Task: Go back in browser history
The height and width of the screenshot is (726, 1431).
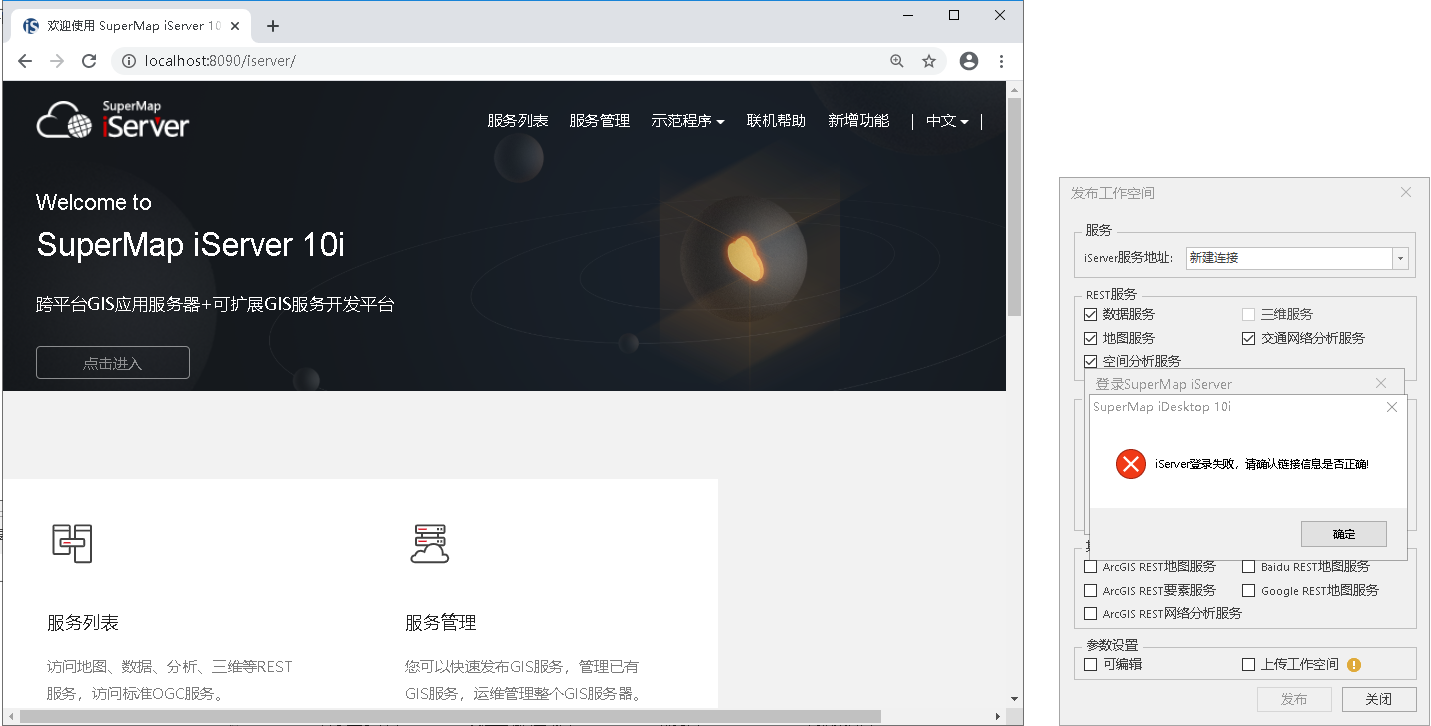Action: [25, 61]
